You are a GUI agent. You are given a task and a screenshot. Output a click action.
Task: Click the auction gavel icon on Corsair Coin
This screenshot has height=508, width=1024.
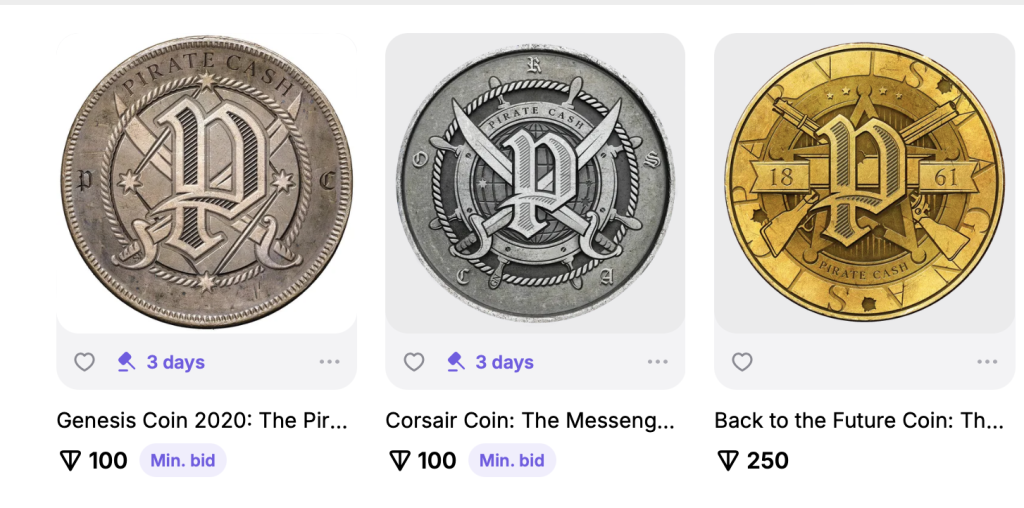455,362
